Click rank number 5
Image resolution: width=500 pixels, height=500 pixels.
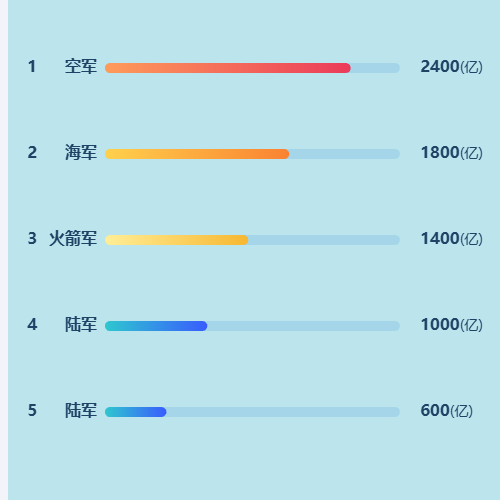[32, 410]
